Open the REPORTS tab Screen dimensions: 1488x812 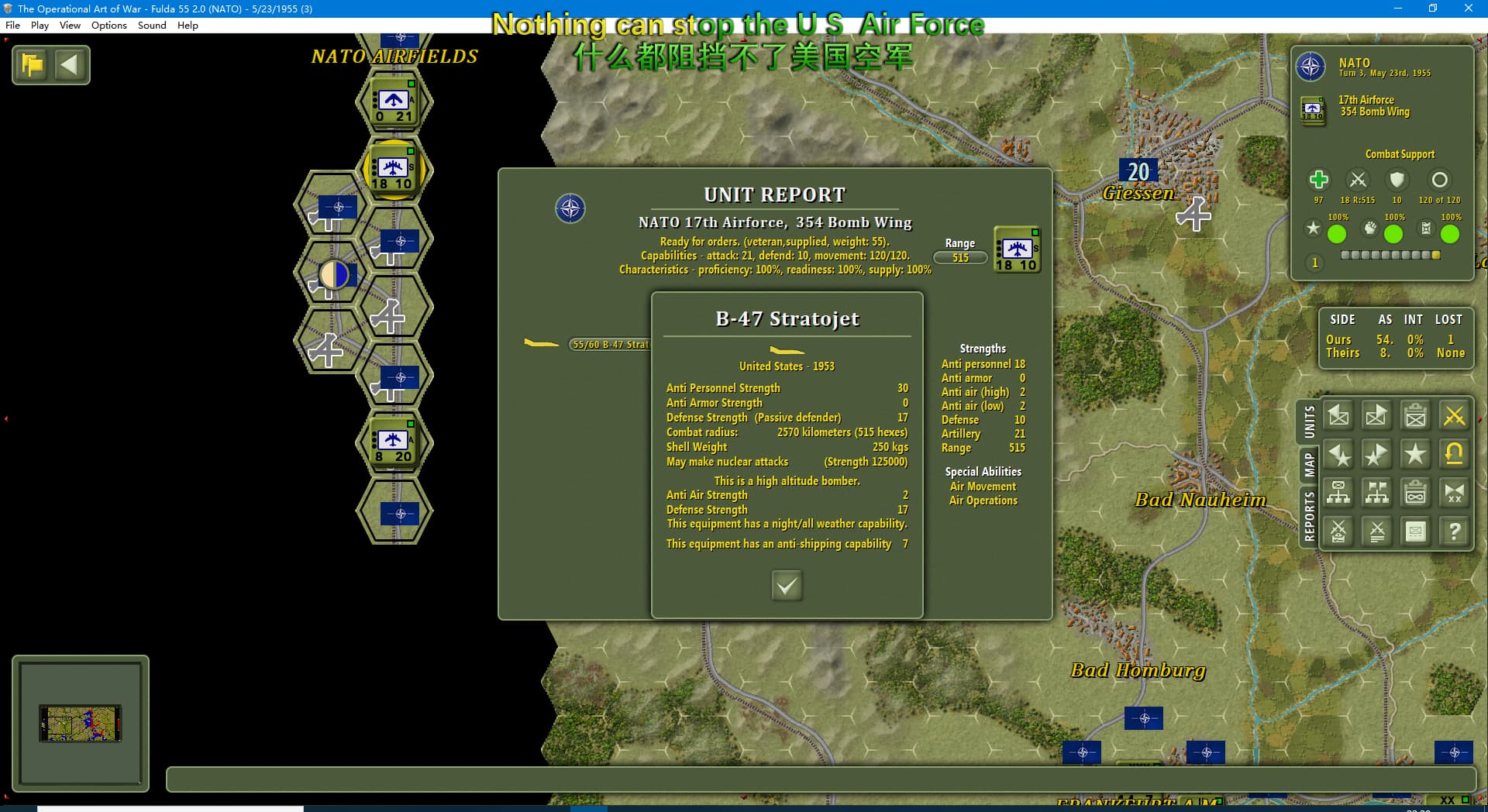click(x=1309, y=516)
